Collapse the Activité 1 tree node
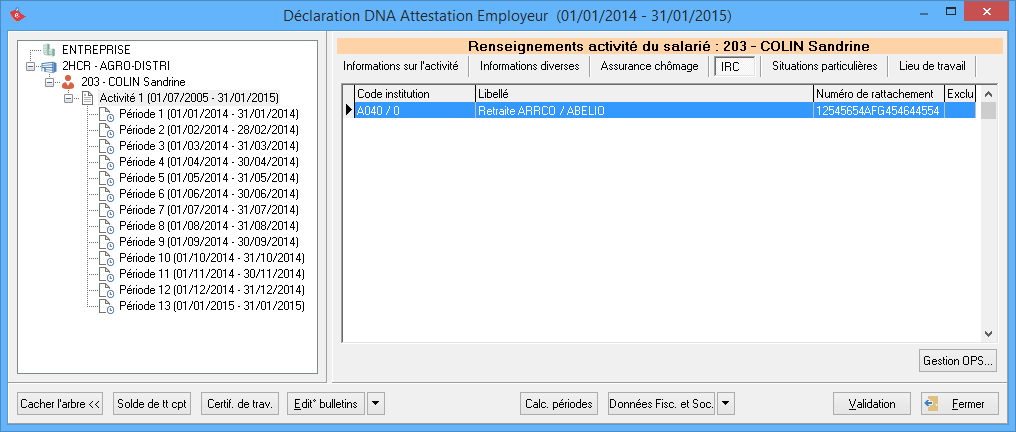The height and width of the screenshot is (432, 1016). (68, 98)
